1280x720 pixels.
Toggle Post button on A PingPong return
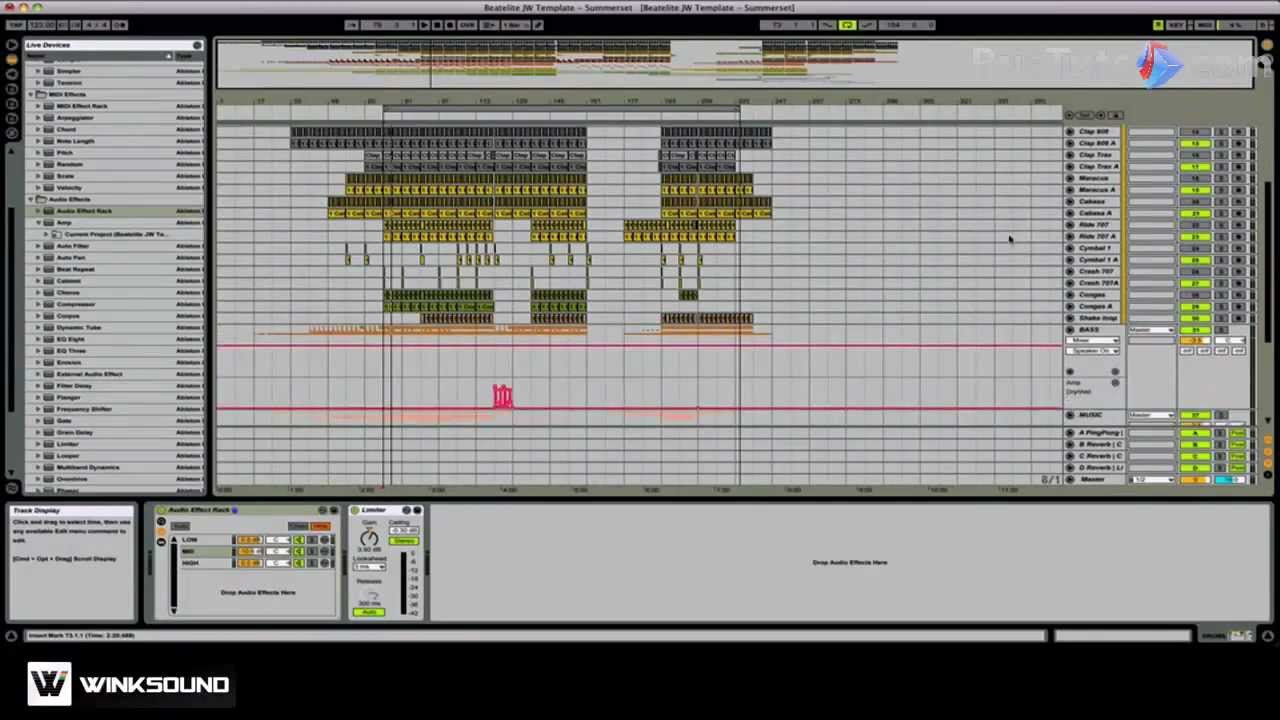point(1238,432)
